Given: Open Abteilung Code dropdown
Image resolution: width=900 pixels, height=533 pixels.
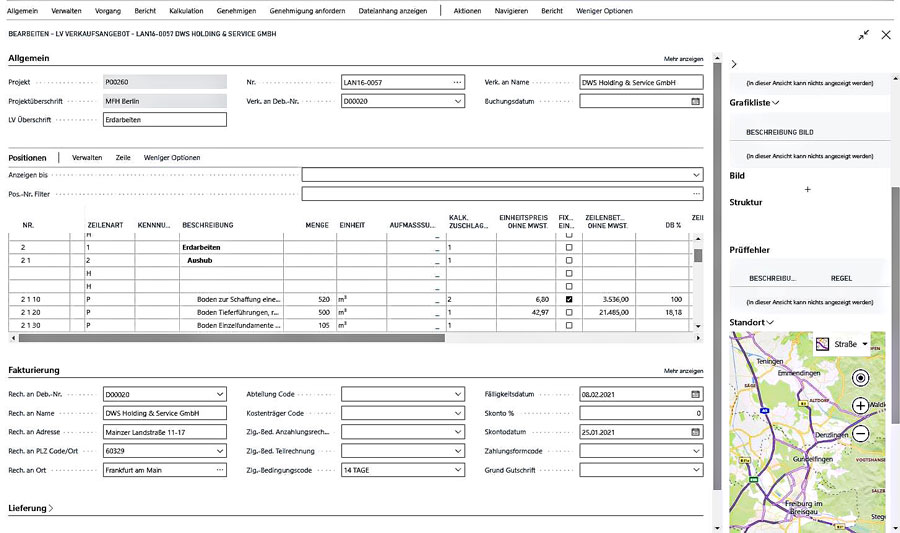Looking at the screenshot, I should [457, 394].
